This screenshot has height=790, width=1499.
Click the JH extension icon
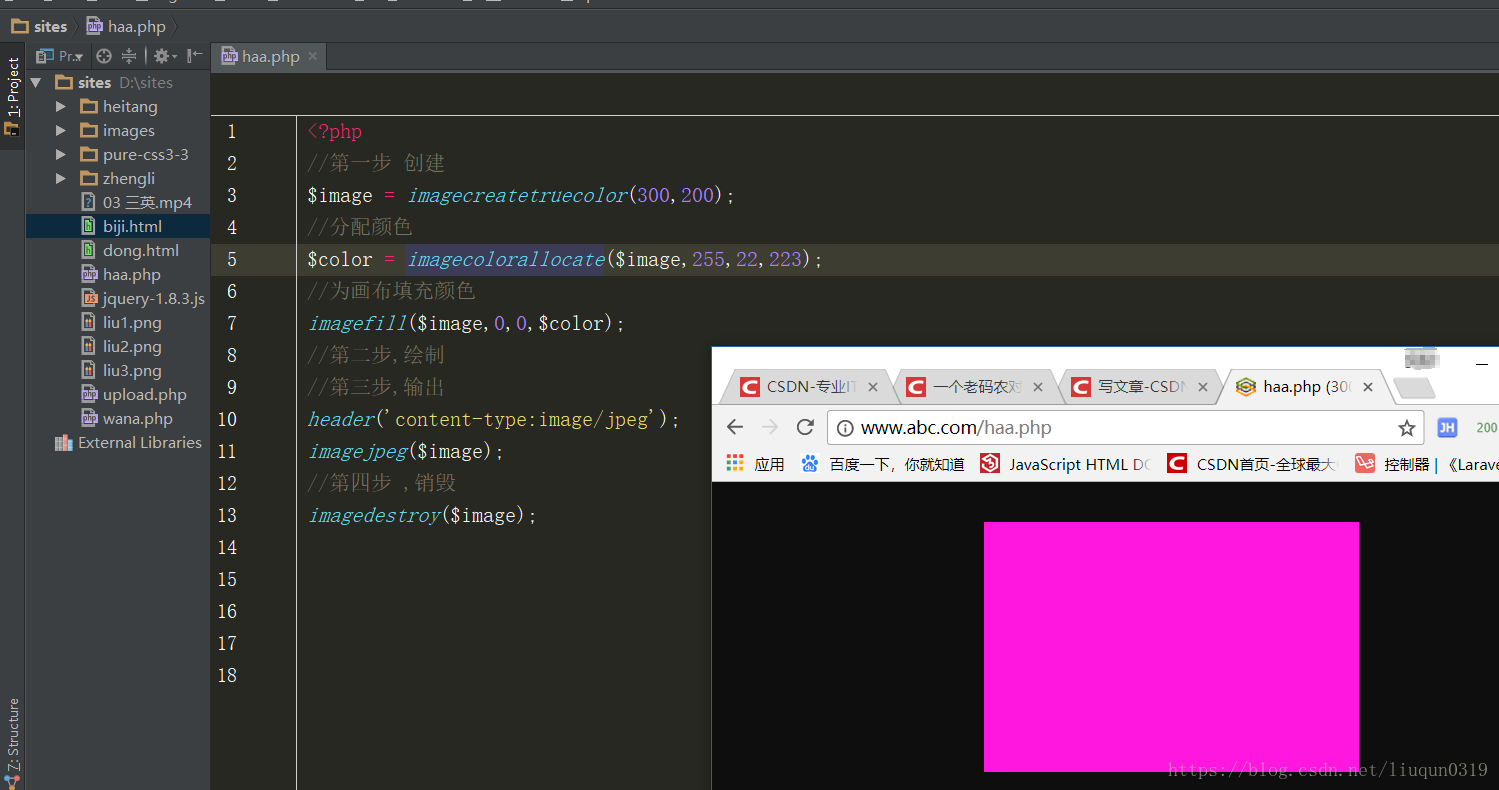(1447, 428)
